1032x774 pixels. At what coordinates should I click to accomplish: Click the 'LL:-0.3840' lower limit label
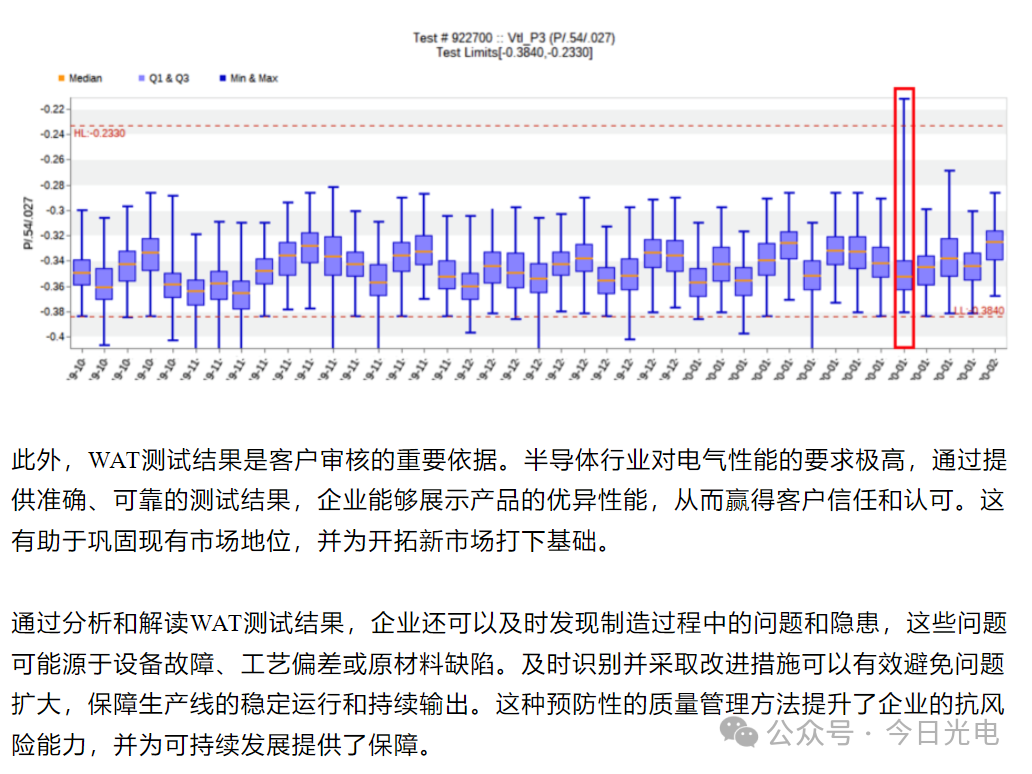click(x=979, y=311)
